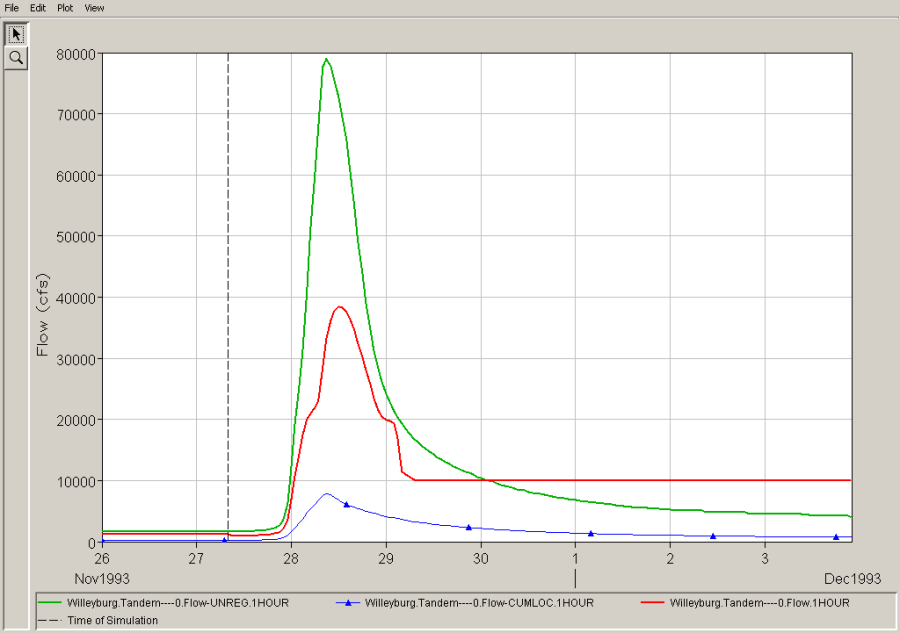The height and width of the screenshot is (633, 900).
Task: Click the 80000 y-axis tick label
Action: pyautogui.click(x=75, y=55)
